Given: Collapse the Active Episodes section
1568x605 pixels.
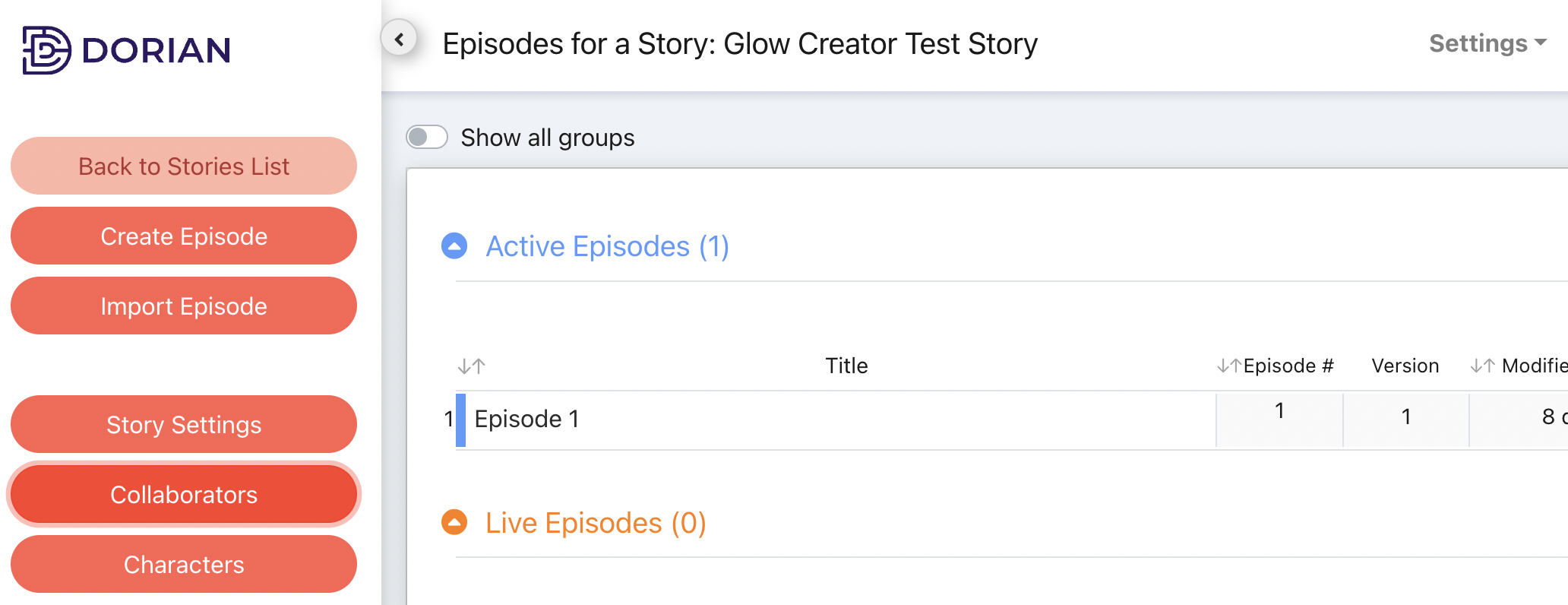Looking at the screenshot, I should click(x=454, y=246).
